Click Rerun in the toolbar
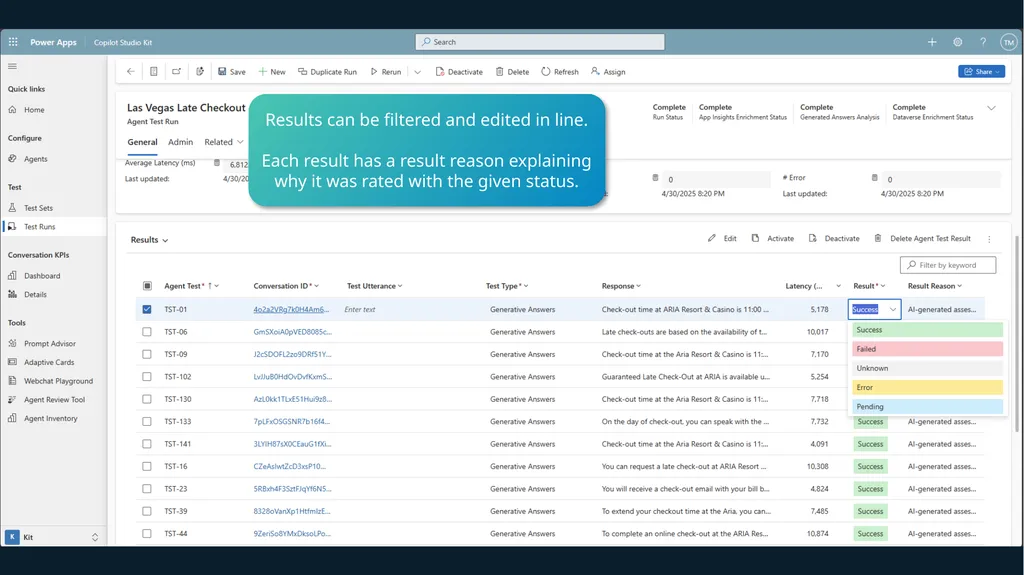Image resolution: width=1024 pixels, height=575 pixels. click(386, 72)
